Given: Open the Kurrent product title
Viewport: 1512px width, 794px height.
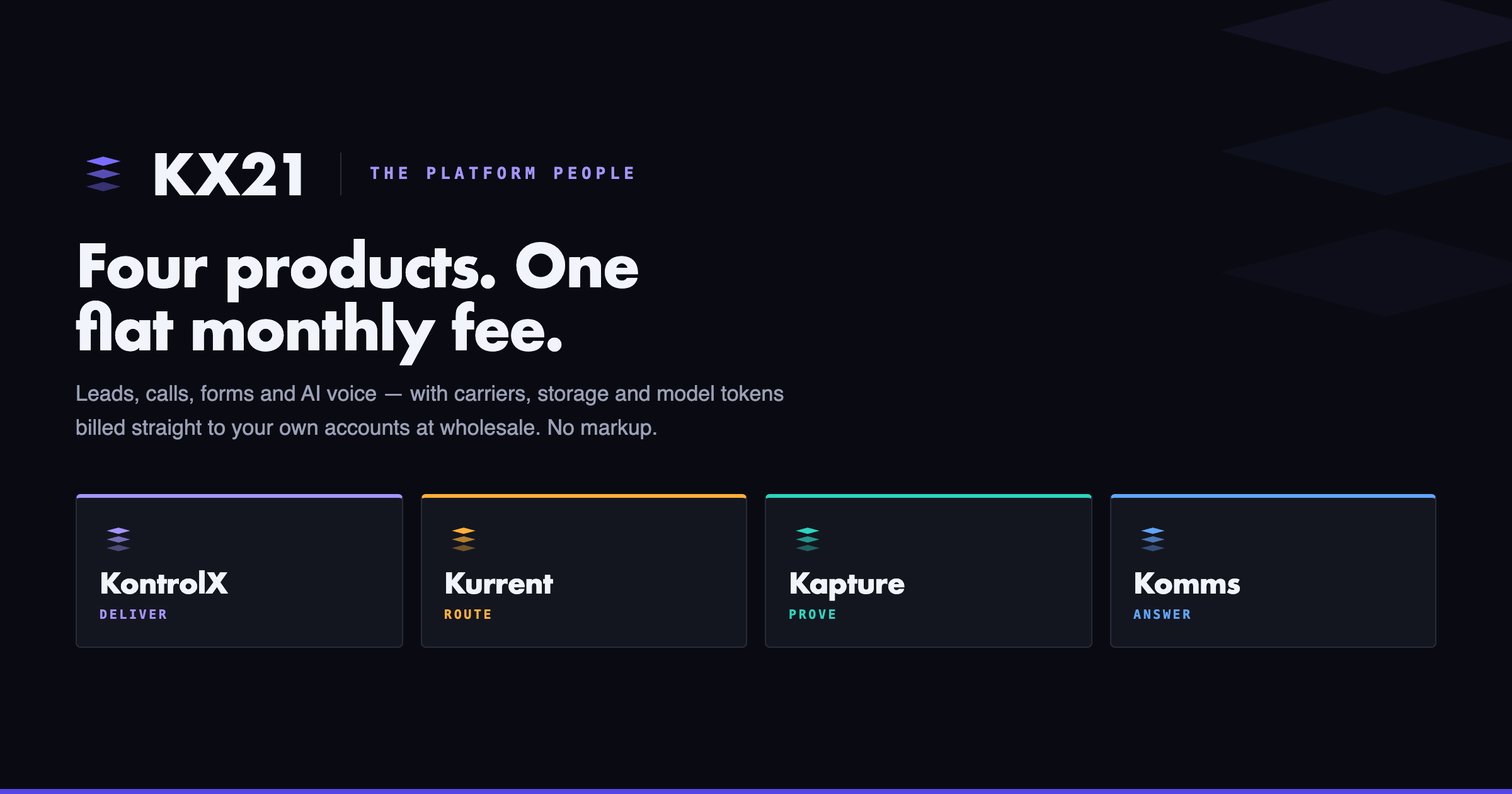Looking at the screenshot, I should click(x=499, y=584).
